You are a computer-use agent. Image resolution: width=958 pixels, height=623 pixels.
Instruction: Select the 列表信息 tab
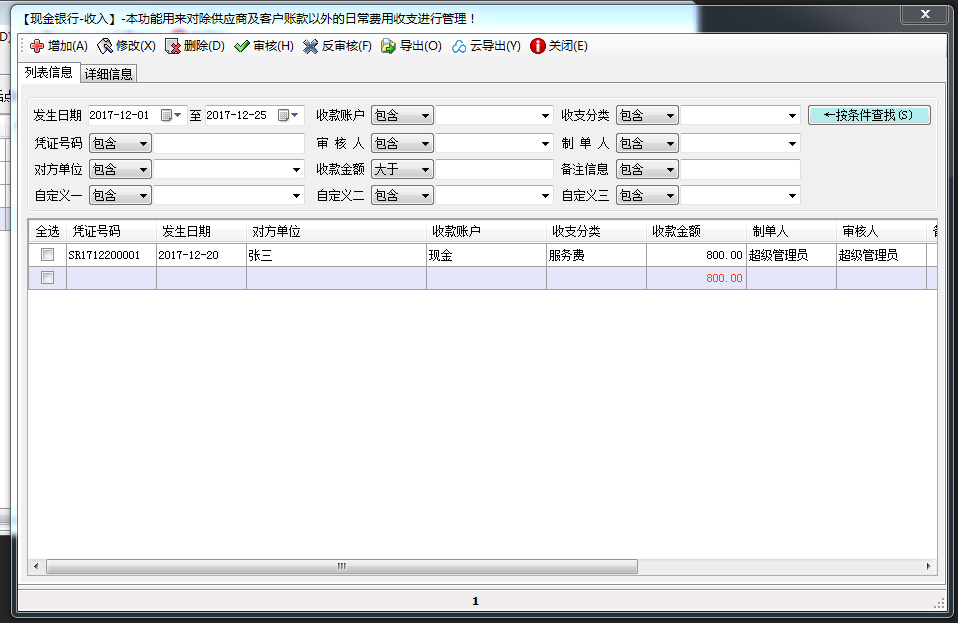click(x=48, y=72)
